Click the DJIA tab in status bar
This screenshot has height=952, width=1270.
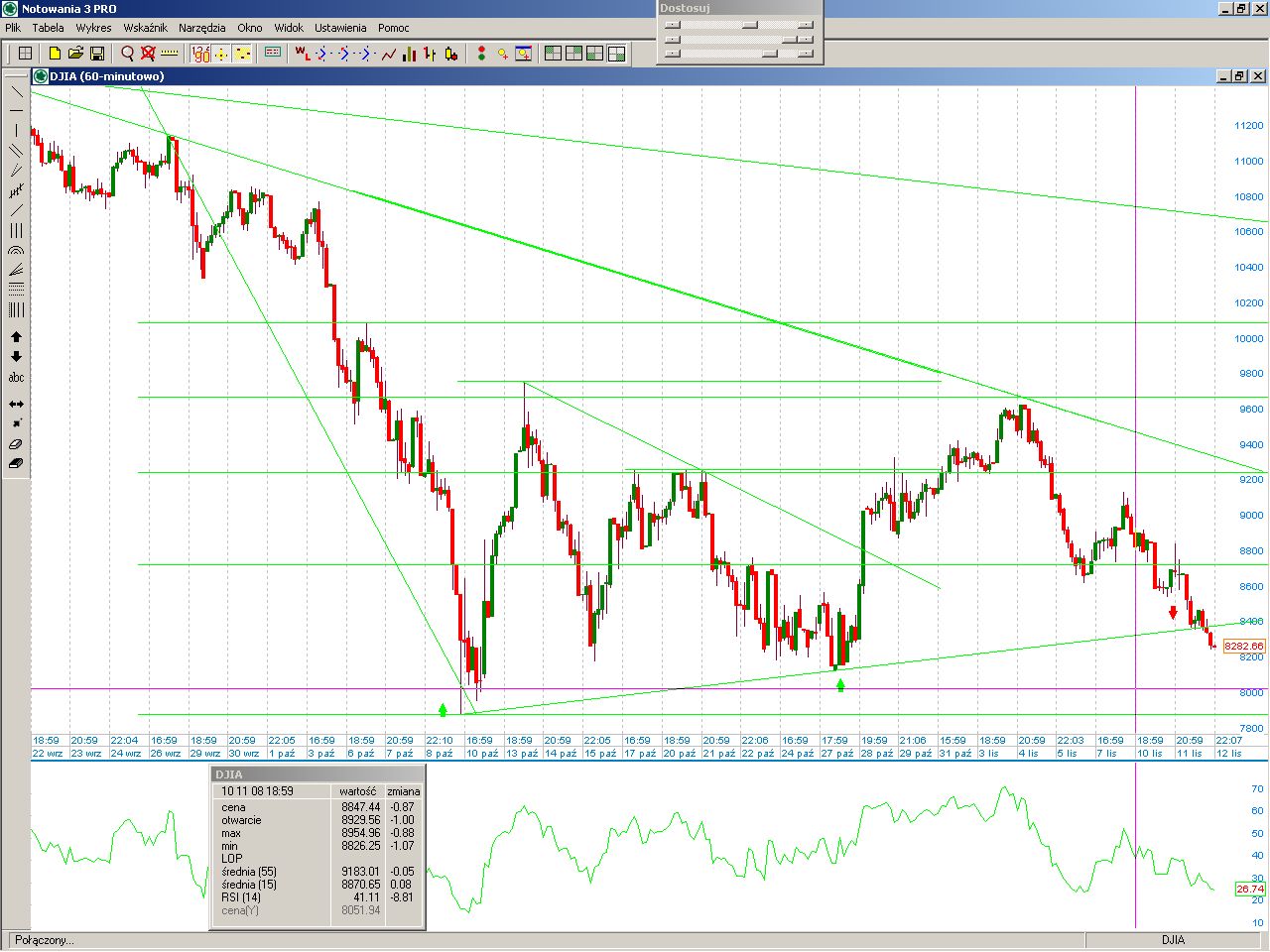[x=1173, y=940]
